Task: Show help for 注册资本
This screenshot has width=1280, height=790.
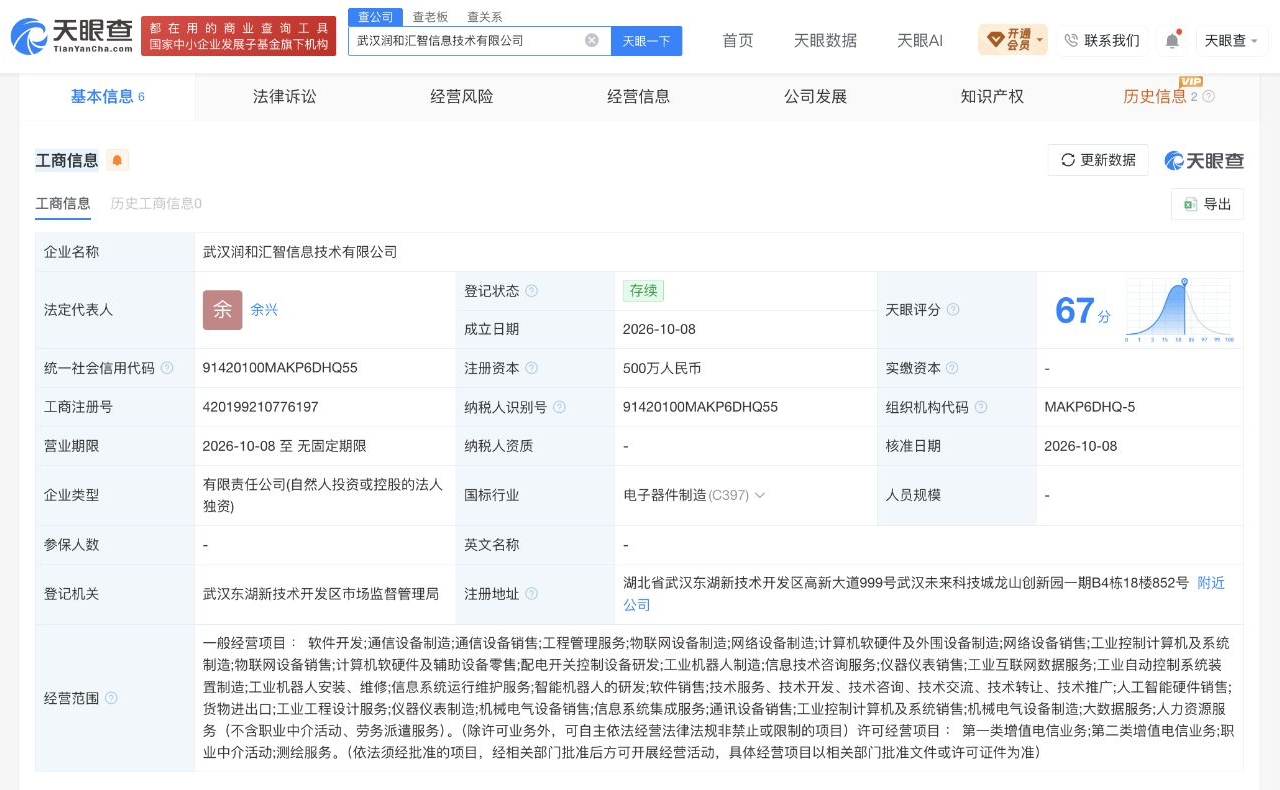Action: pos(532,368)
